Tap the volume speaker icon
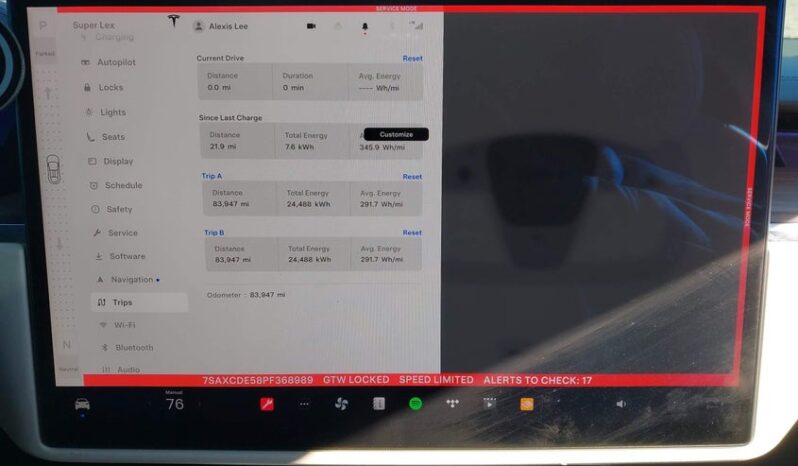This screenshot has width=798, height=466. pyautogui.click(x=621, y=404)
